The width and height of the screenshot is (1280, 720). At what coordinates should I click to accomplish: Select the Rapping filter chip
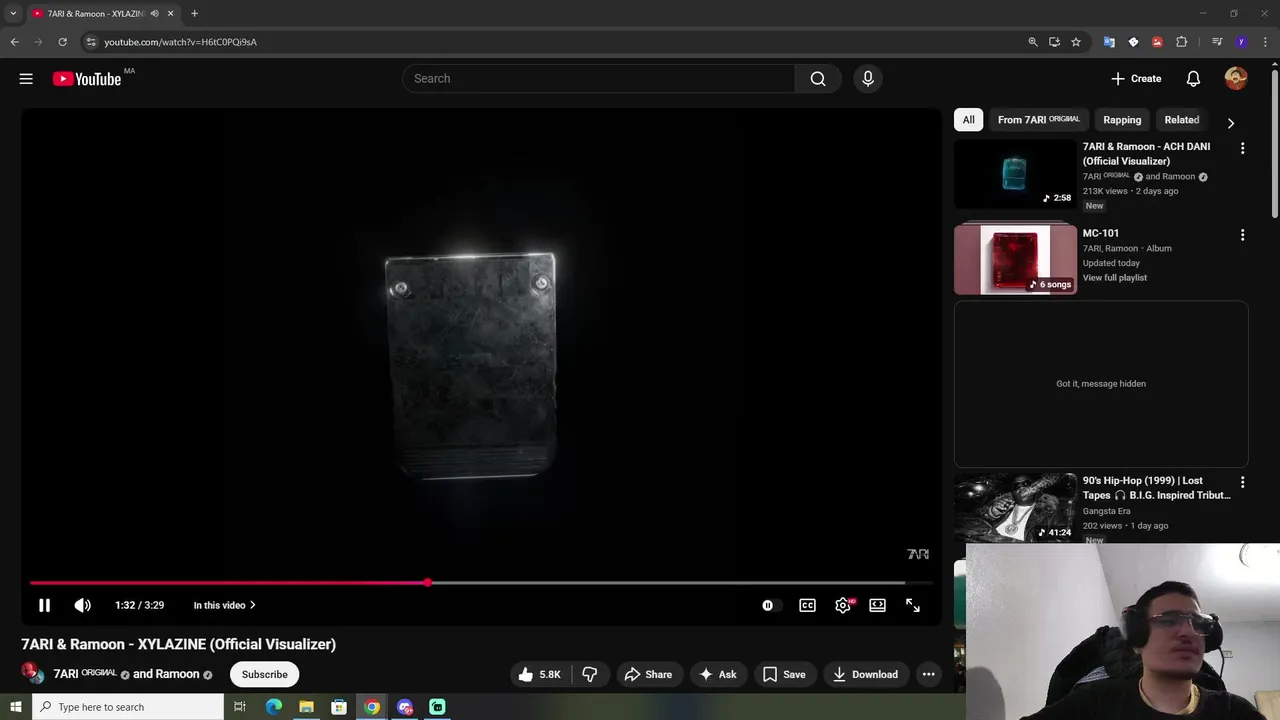coord(1122,120)
